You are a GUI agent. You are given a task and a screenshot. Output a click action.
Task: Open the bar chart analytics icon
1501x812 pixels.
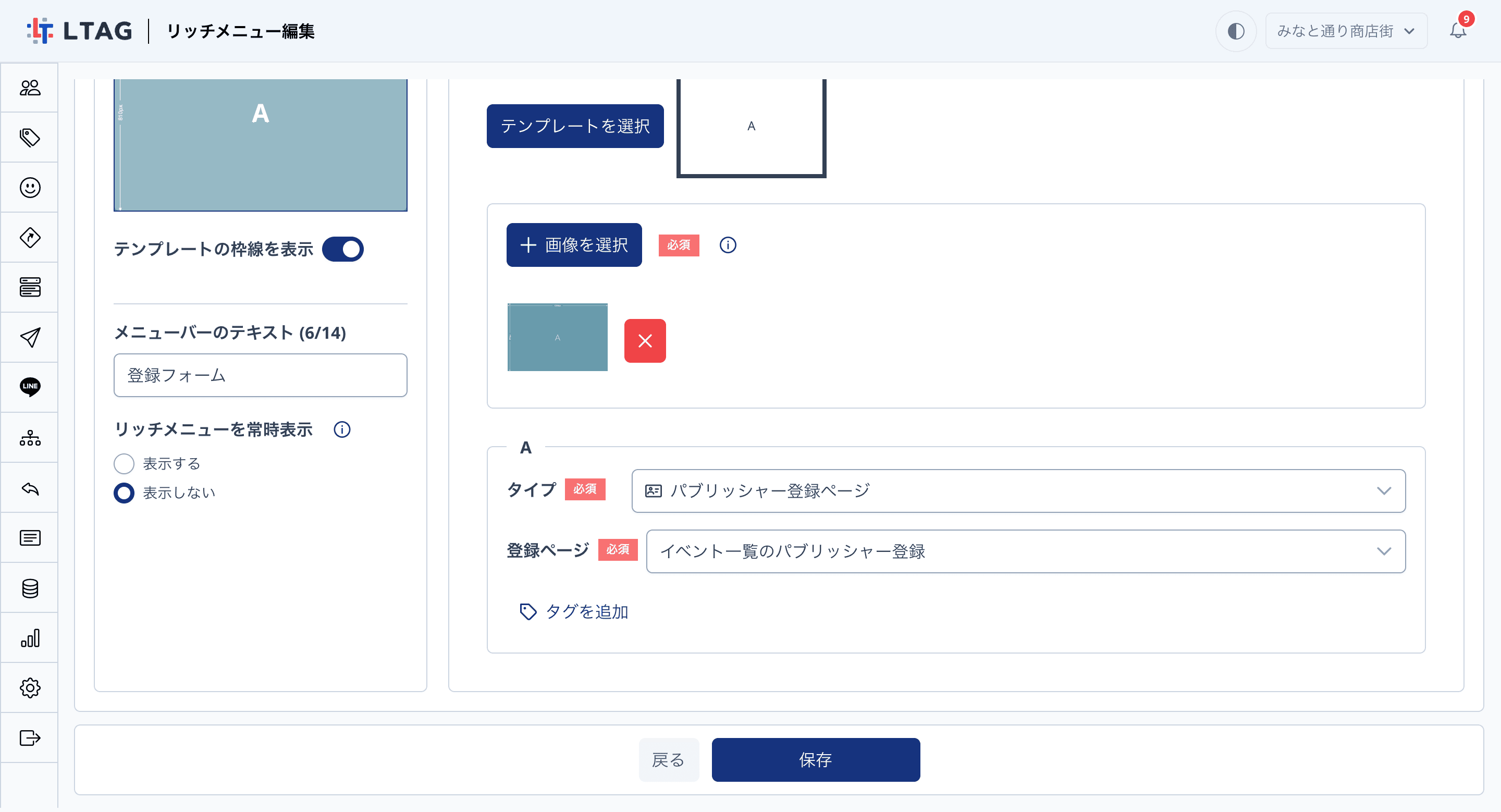[30, 638]
